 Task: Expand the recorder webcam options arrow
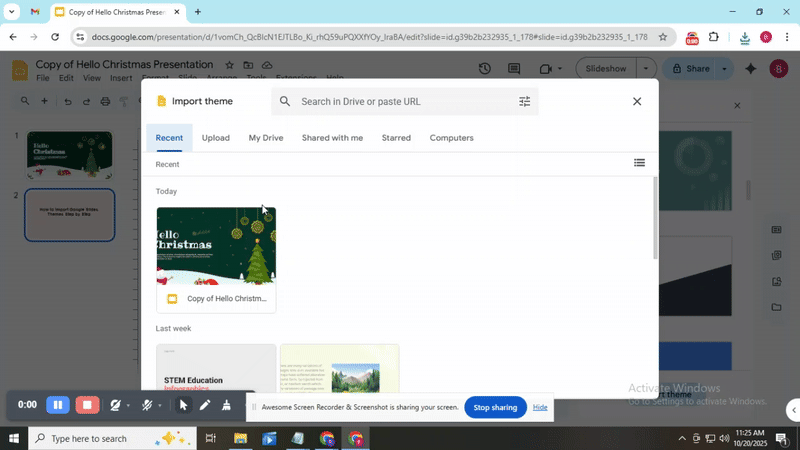pyautogui.click(x=129, y=405)
